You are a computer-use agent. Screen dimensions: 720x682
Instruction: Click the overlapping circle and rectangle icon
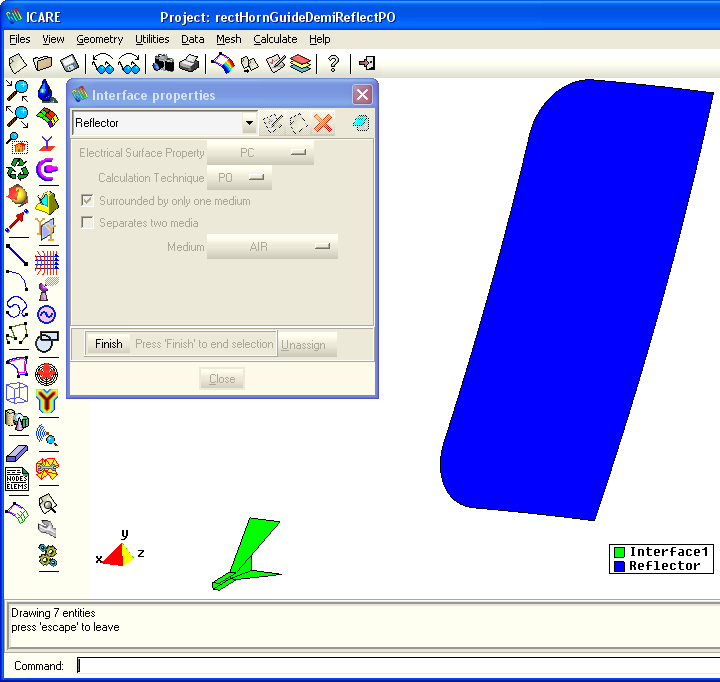47,341
